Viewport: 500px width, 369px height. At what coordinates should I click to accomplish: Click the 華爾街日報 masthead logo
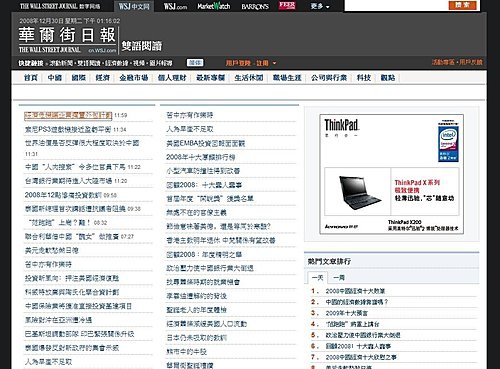[x=67, y=35]
